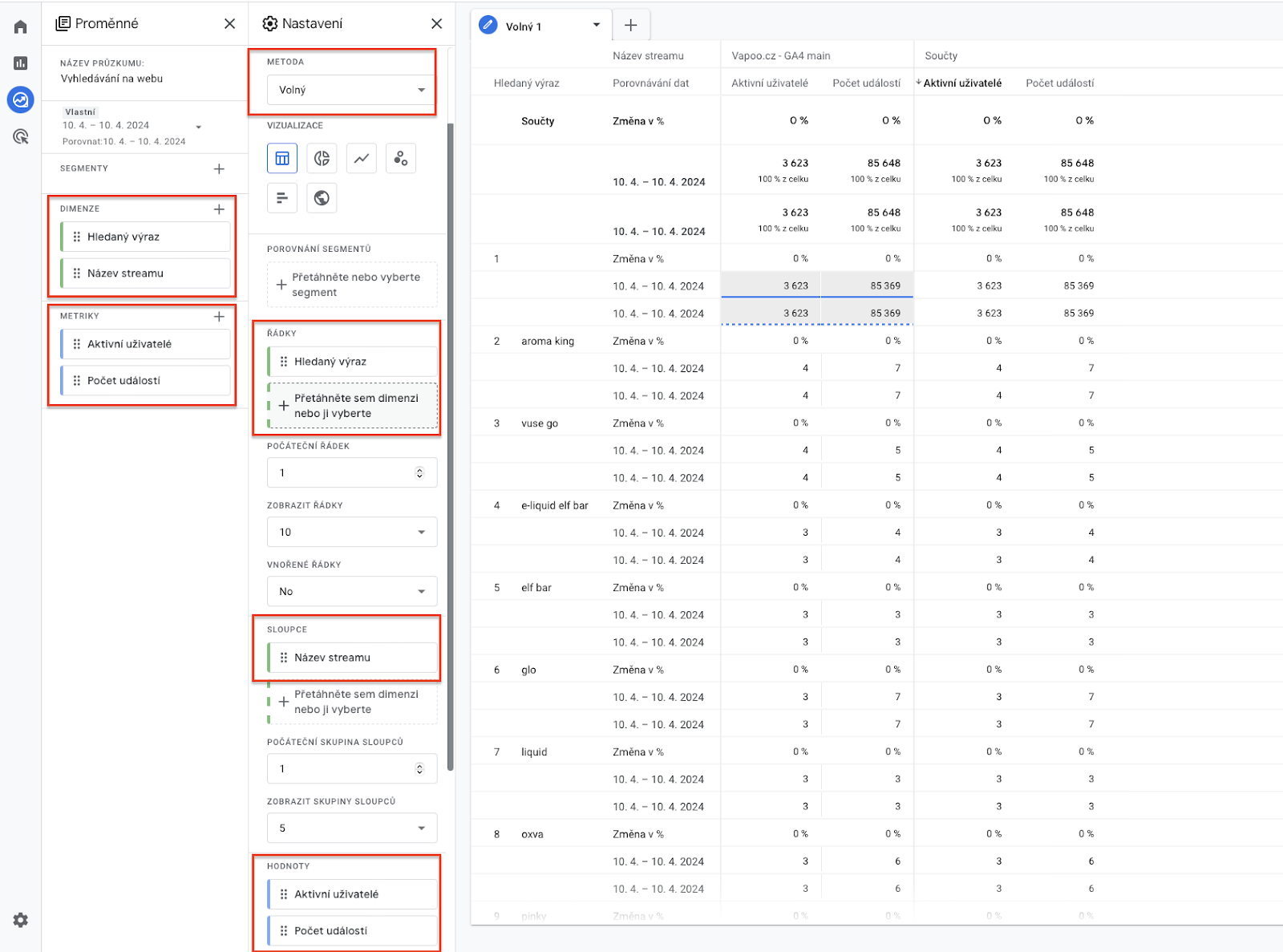1283x952 pixels.
Task: Click Počet událostí header under Vapoo.cz
Action: [866, 83]
